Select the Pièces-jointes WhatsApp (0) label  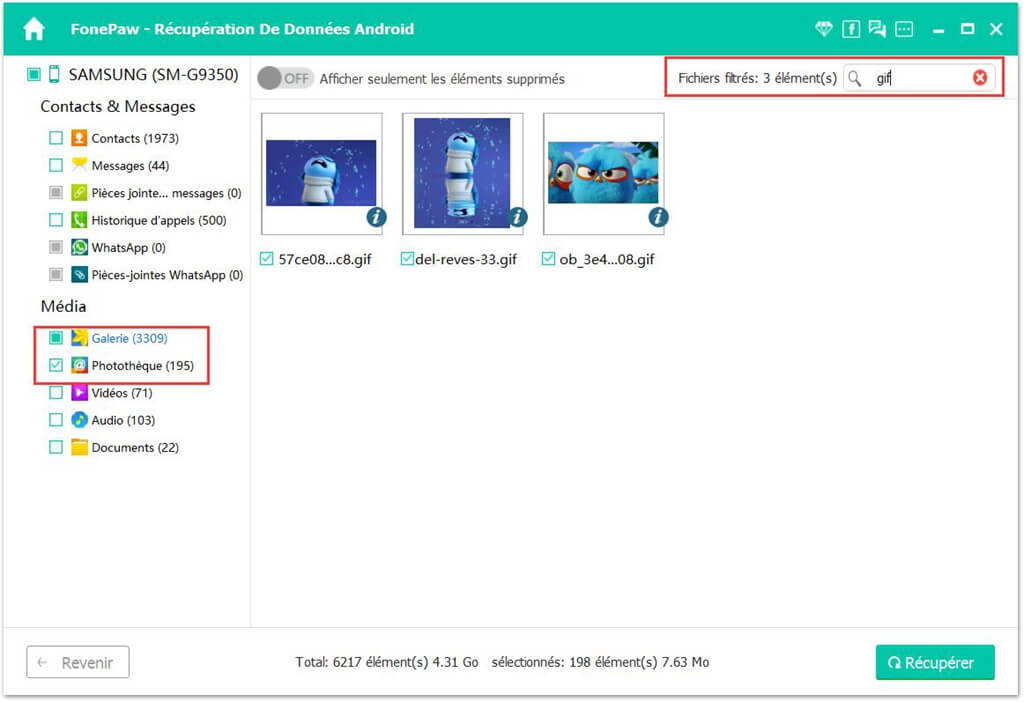point(167,276)
